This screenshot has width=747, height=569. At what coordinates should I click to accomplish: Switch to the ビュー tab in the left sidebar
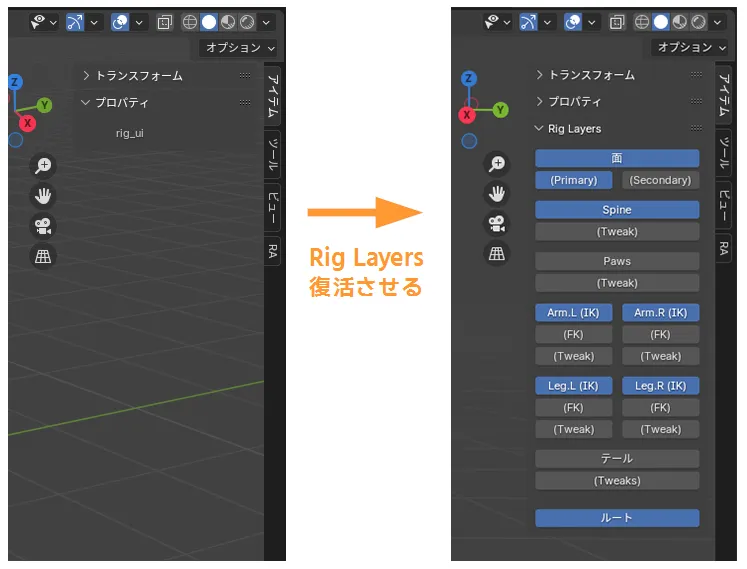pos(273,207)
